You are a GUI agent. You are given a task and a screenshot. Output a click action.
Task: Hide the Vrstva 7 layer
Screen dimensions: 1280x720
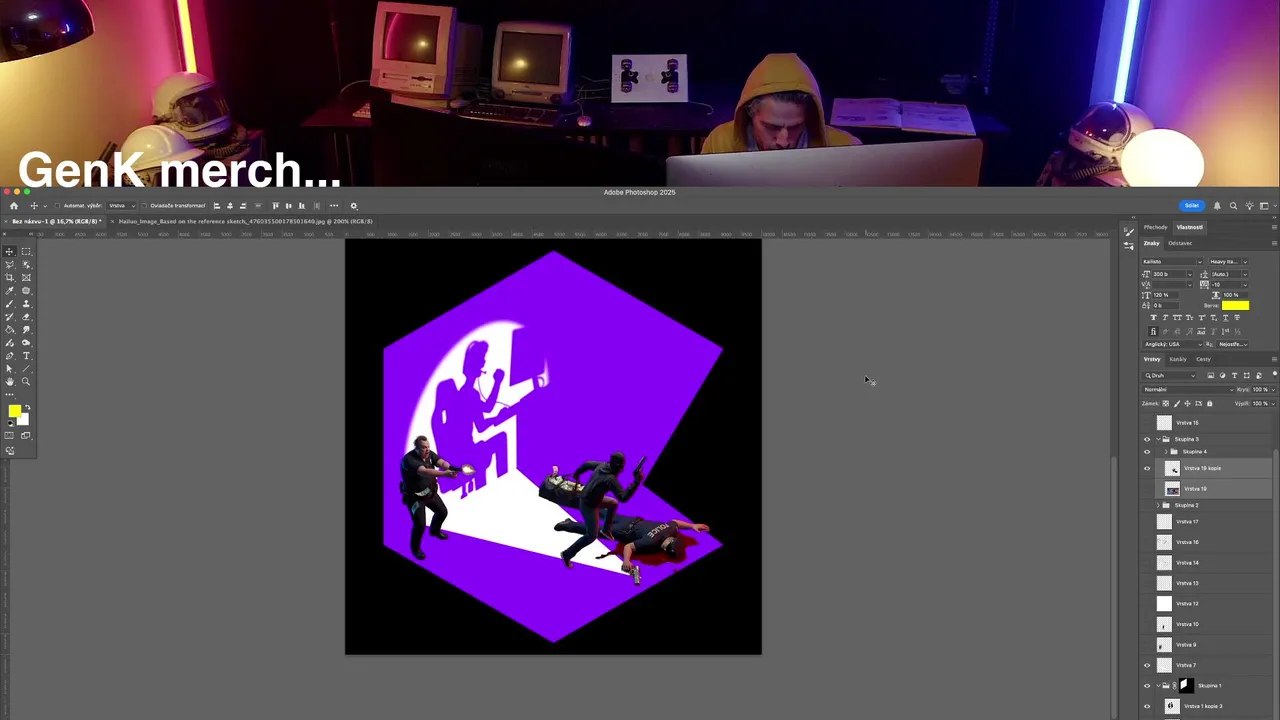(x=1147, y=665)
